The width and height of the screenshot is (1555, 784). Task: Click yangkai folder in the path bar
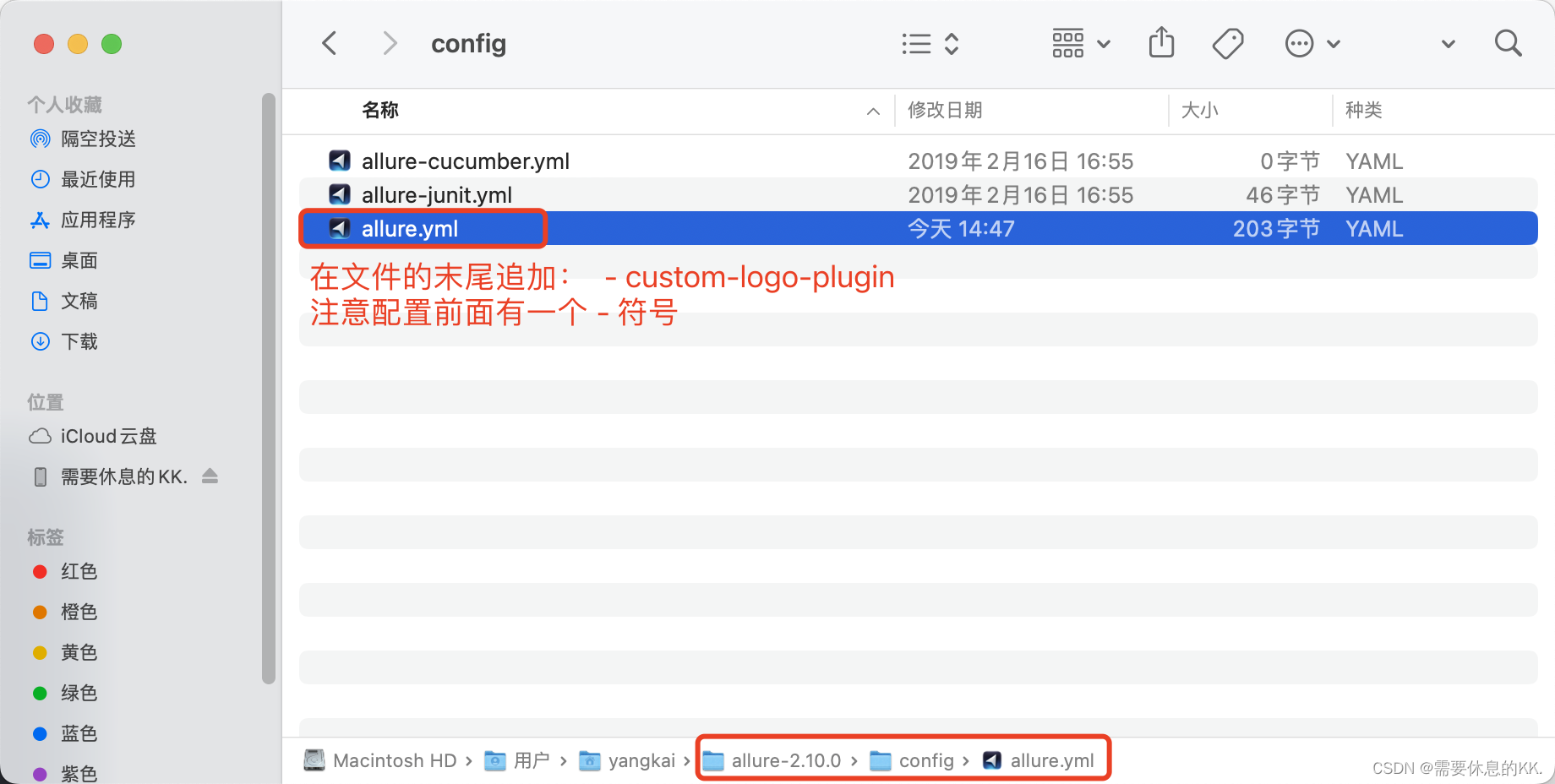(627, 760)
